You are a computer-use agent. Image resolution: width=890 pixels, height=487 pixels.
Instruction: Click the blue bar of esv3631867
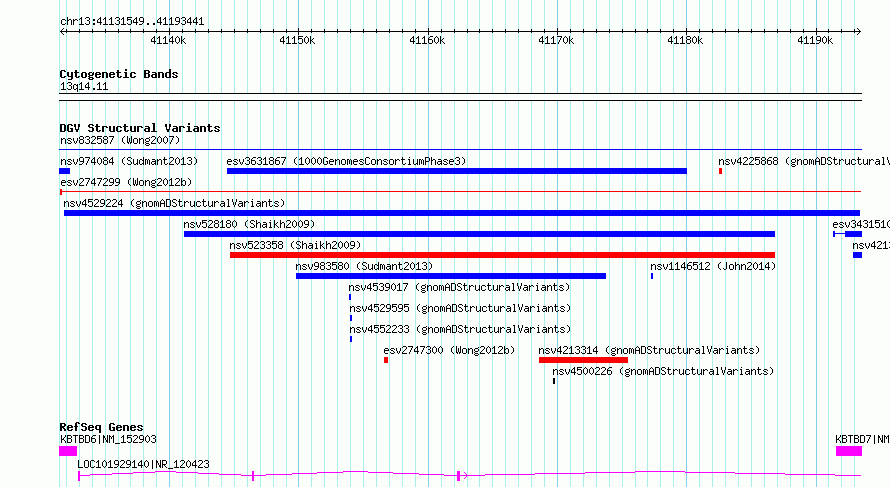(x=457, y=171)
